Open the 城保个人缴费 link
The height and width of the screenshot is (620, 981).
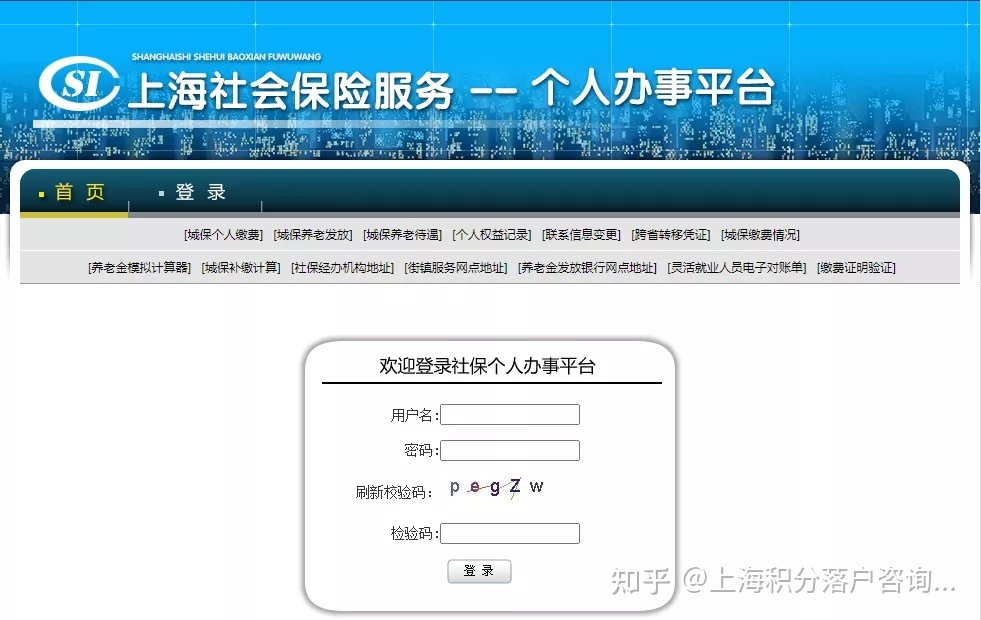(223, 235)
